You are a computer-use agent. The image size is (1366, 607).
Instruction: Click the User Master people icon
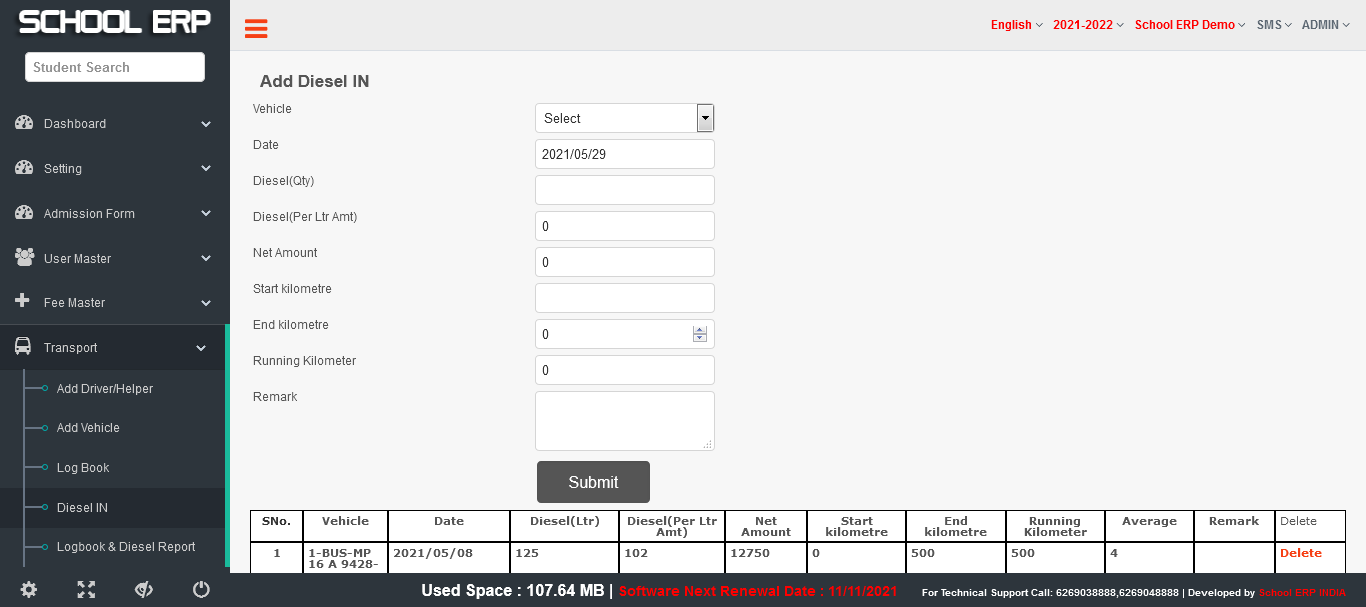point(24,258)
